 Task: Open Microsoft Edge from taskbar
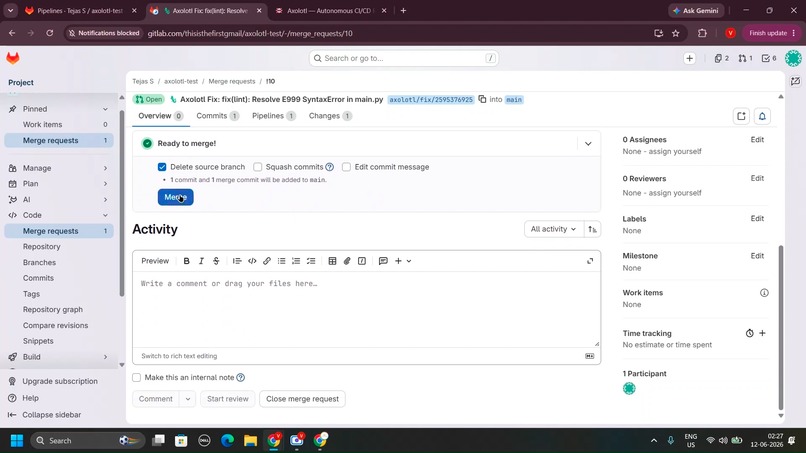(227, 441)
